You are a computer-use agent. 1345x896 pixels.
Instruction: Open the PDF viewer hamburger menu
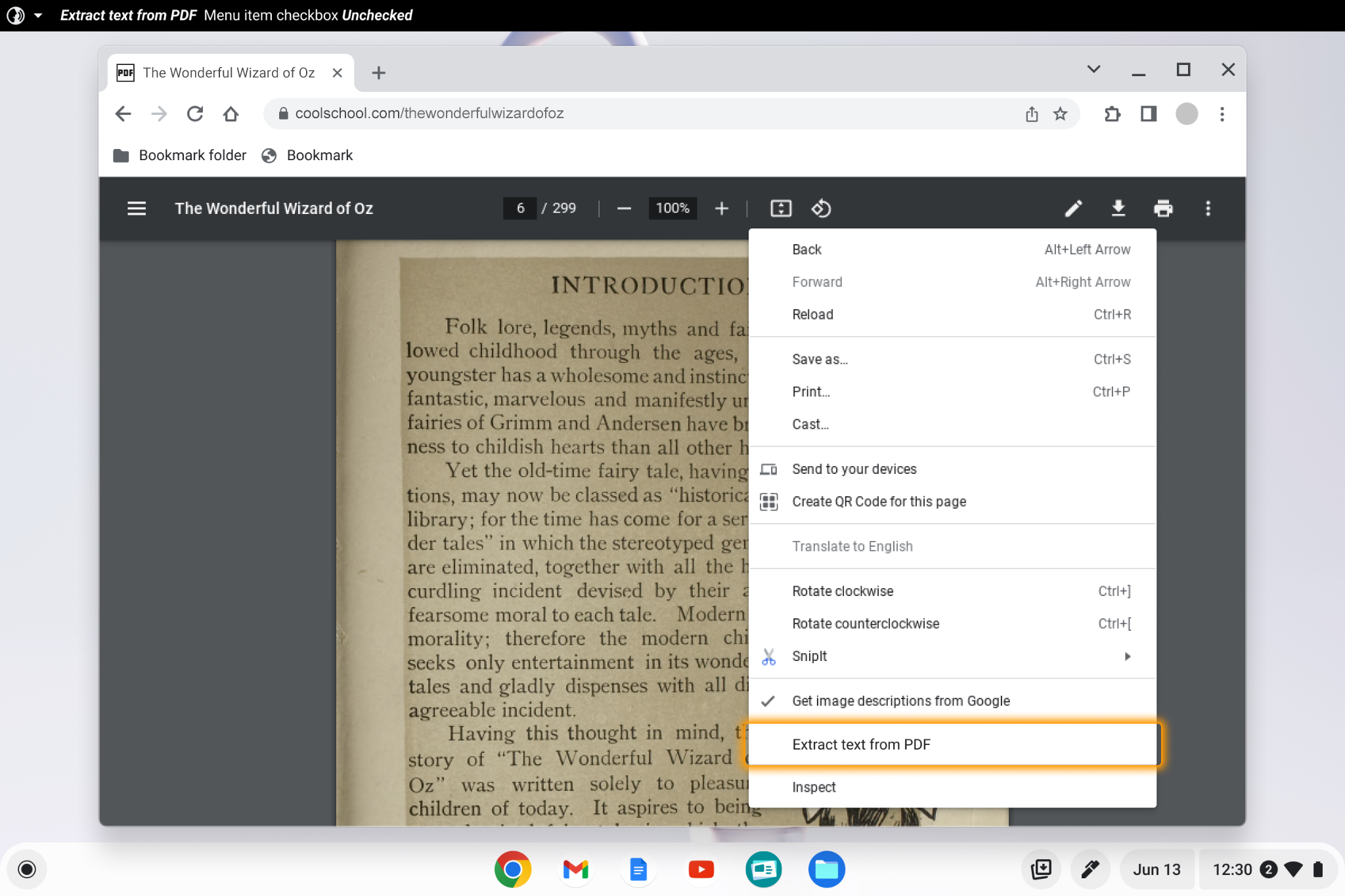137,208
